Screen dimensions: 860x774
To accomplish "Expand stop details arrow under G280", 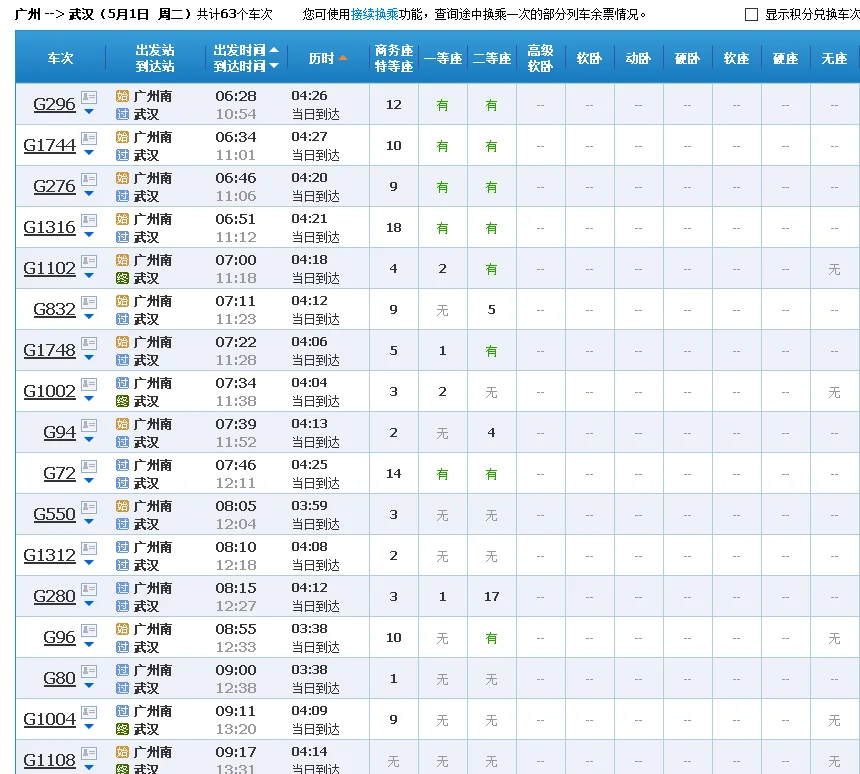I will [x=89, y=604].
